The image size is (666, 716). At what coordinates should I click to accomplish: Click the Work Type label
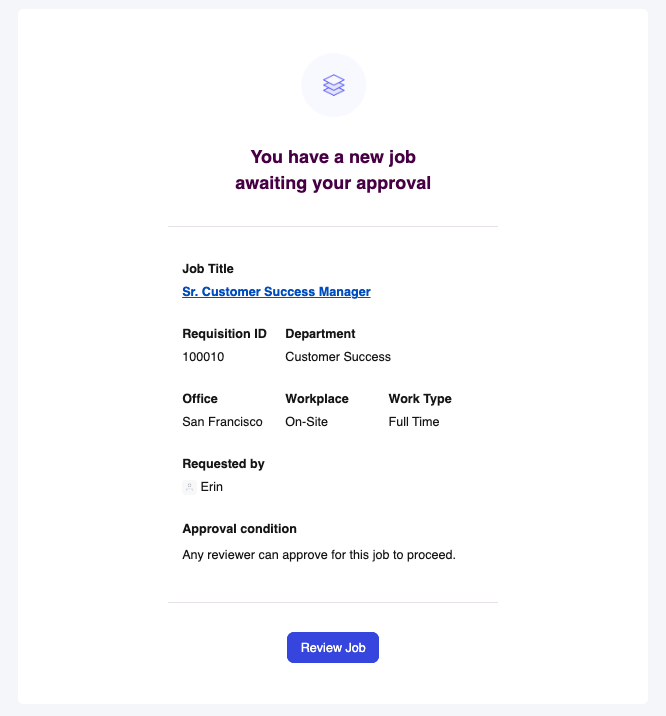coord(420,399)
